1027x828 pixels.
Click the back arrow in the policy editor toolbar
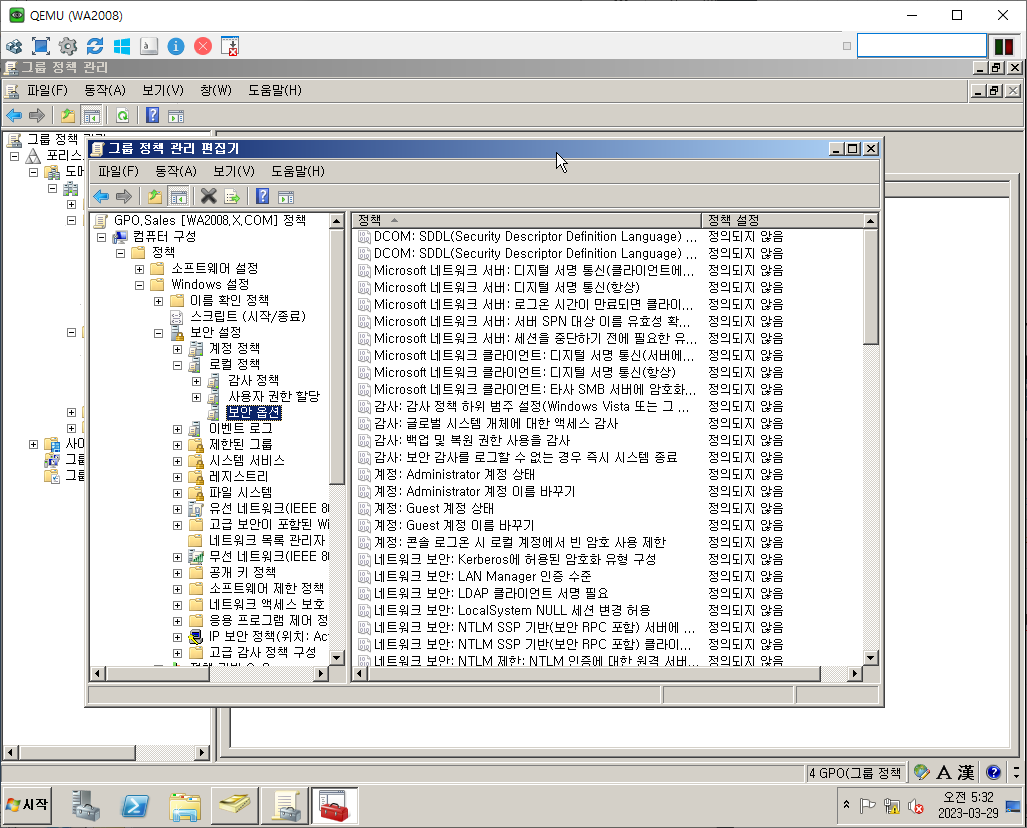pos(101,196)
